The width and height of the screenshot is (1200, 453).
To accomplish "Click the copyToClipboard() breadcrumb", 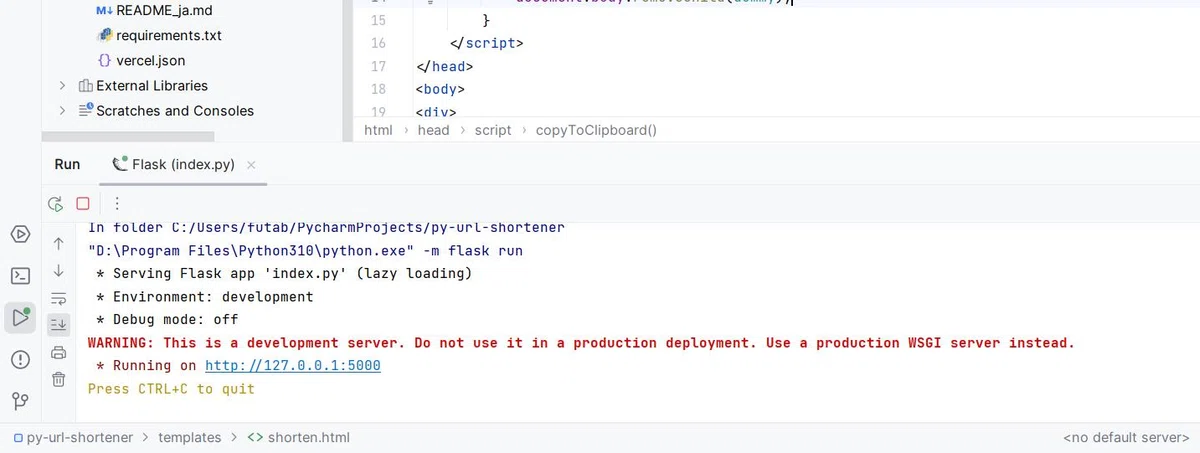I will tap(596, 130).
